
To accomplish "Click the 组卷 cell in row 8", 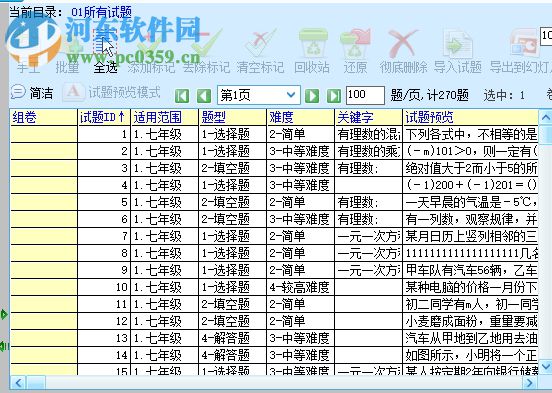I will tap(44, 253).
